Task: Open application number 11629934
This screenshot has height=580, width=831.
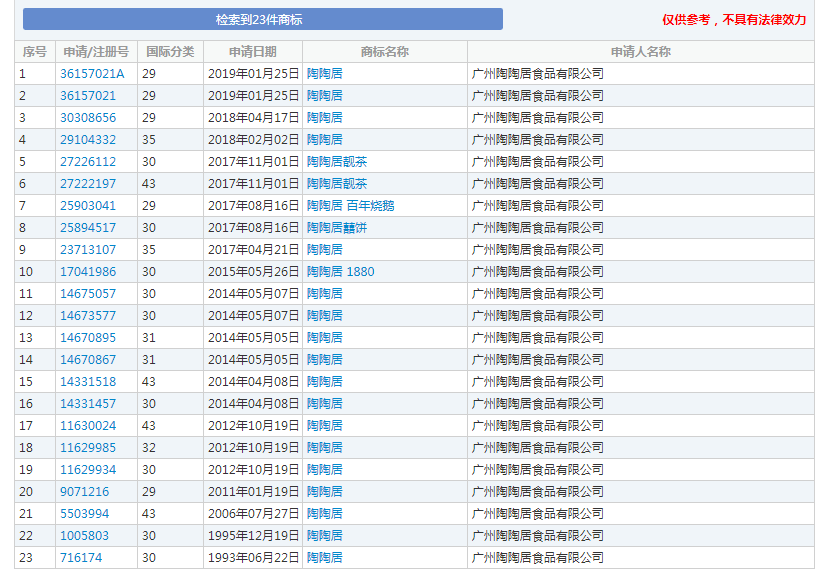Action: point(88,470)
